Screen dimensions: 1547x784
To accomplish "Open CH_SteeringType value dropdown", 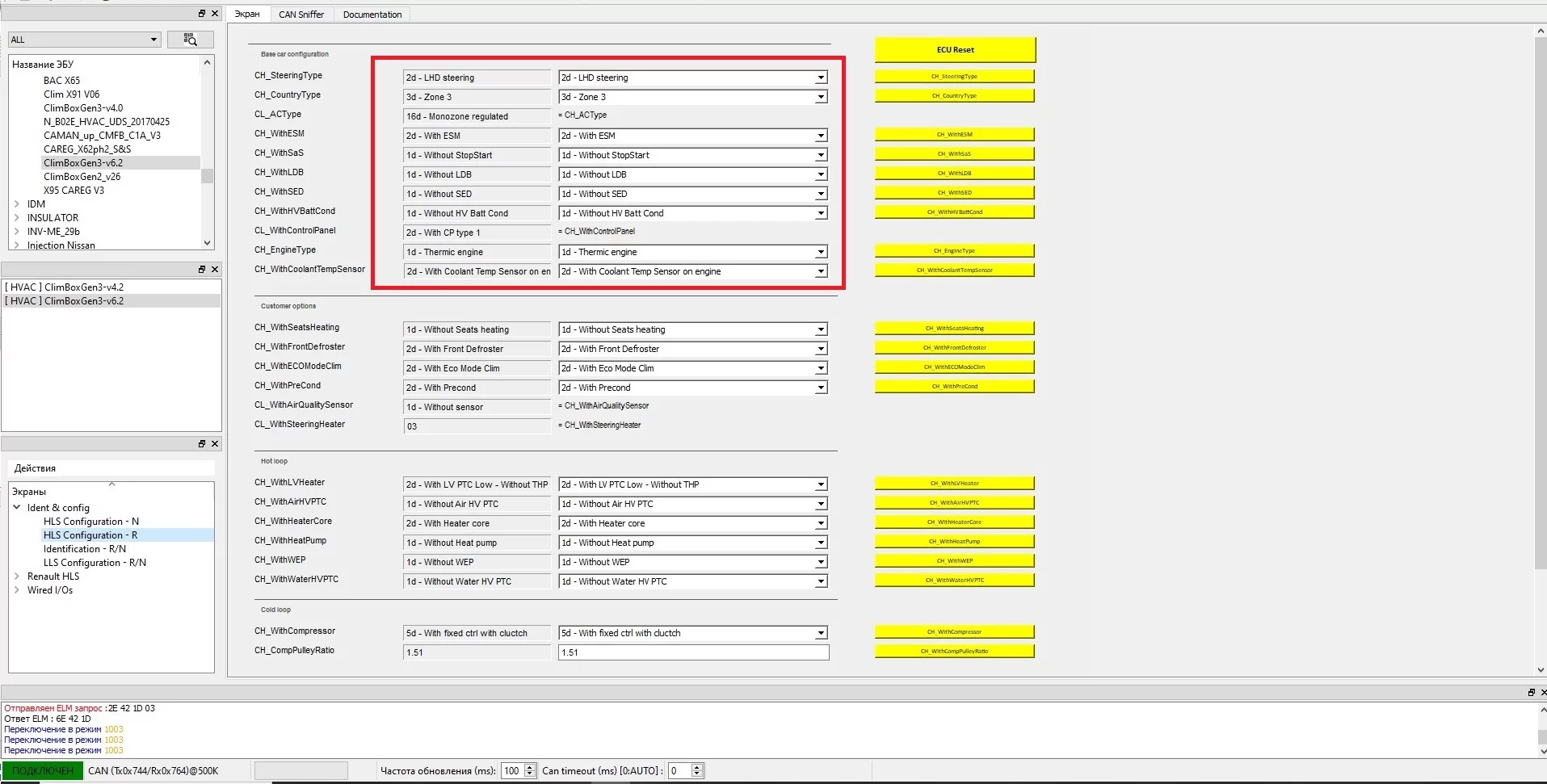I will (821, 78).
